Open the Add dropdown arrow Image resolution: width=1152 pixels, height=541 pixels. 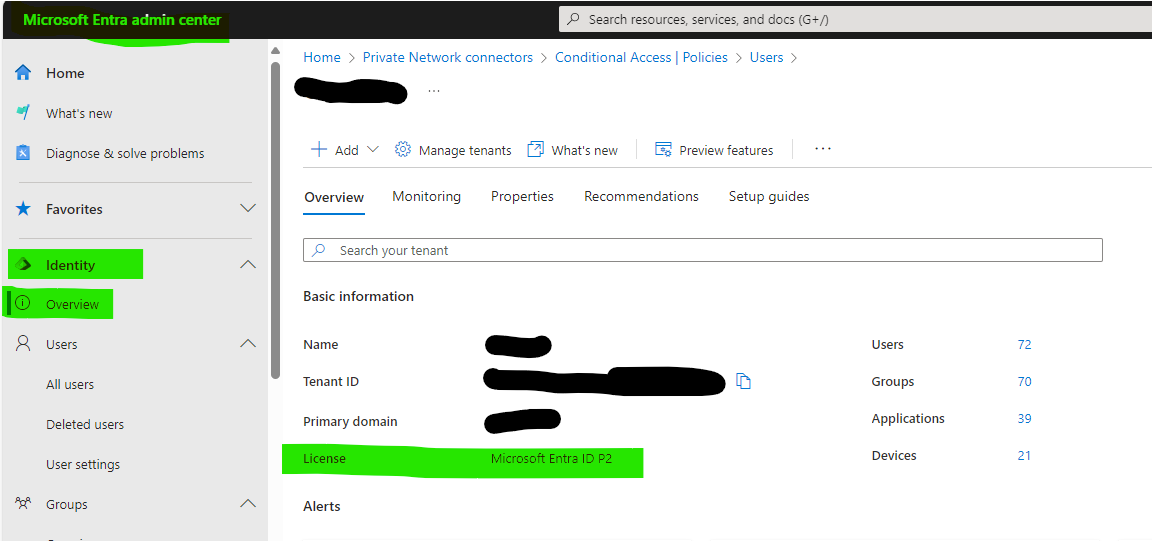pyautogui.click(x=372, y=150)
